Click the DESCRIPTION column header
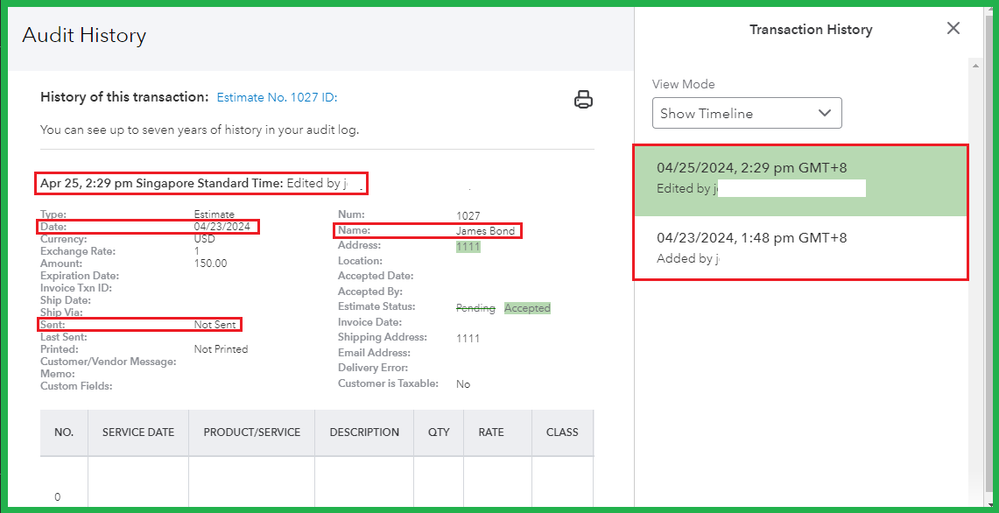 coord(364,432)
